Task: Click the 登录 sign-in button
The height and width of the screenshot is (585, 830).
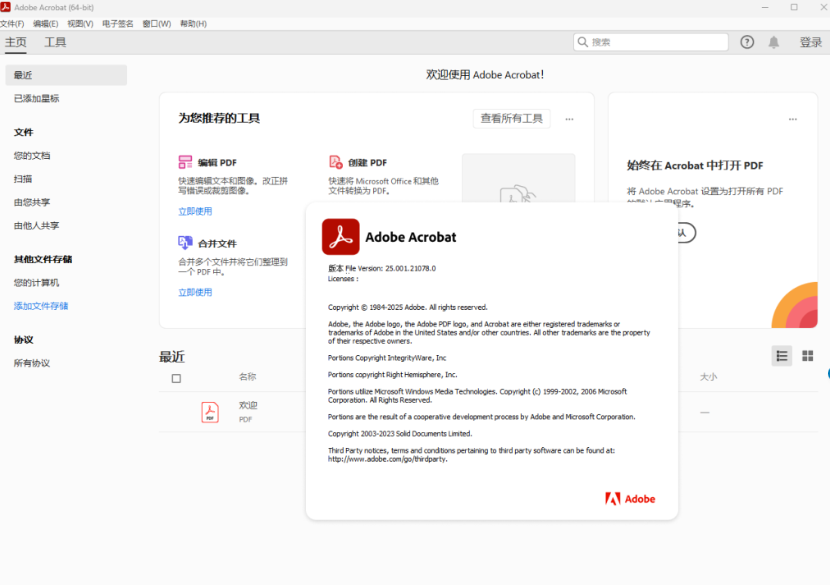Action: point(810,42)
